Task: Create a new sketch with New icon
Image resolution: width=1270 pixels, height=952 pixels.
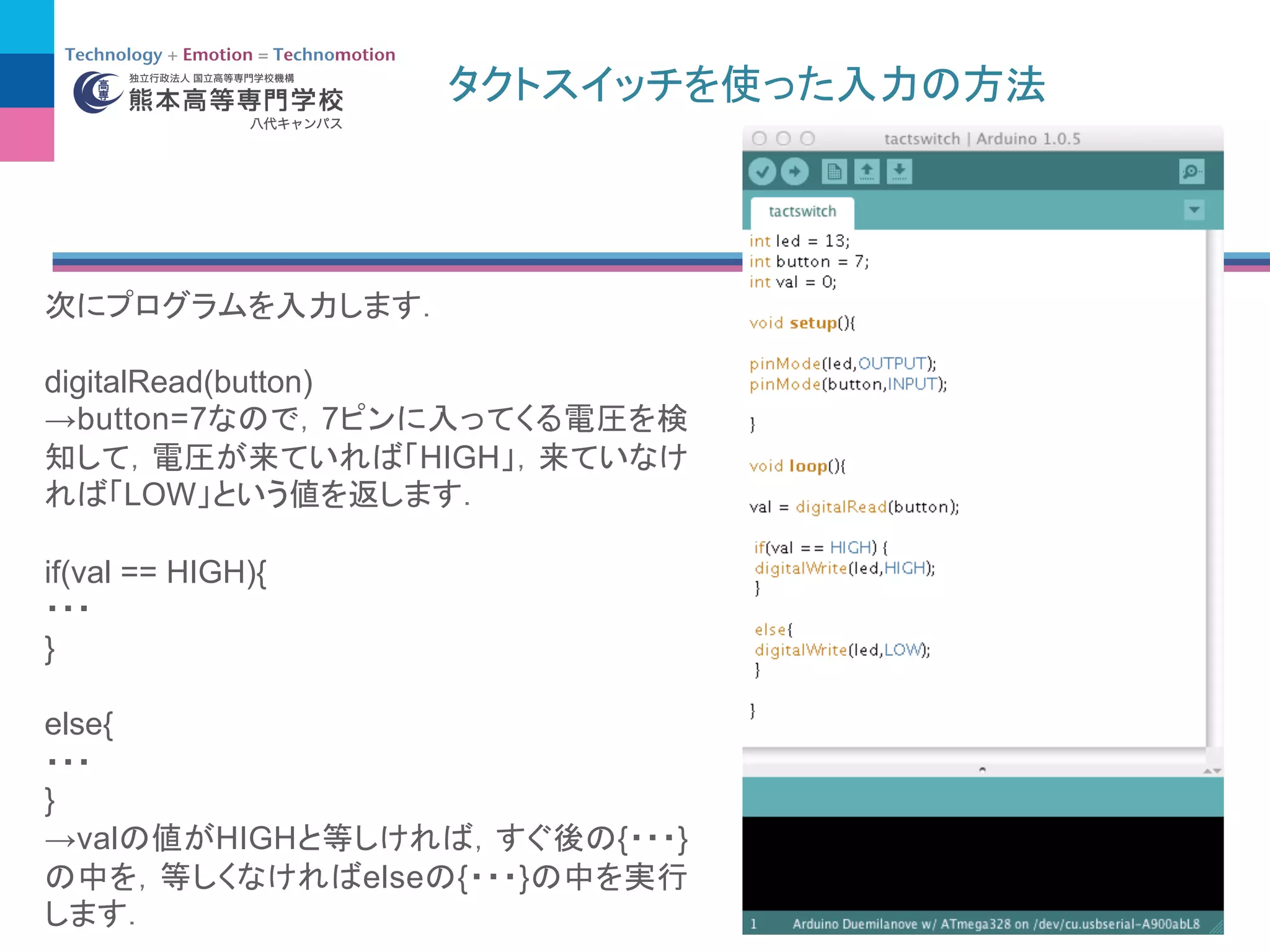Action: [834, 171]
